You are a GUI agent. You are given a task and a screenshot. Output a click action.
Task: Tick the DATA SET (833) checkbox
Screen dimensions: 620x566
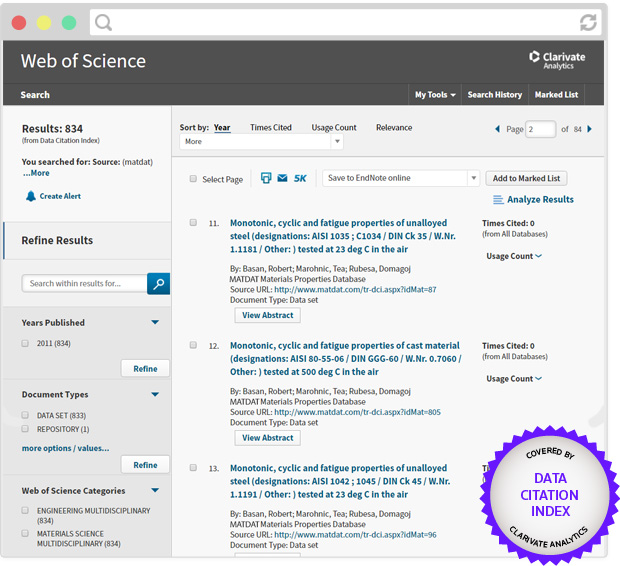(x=25, y=415)
